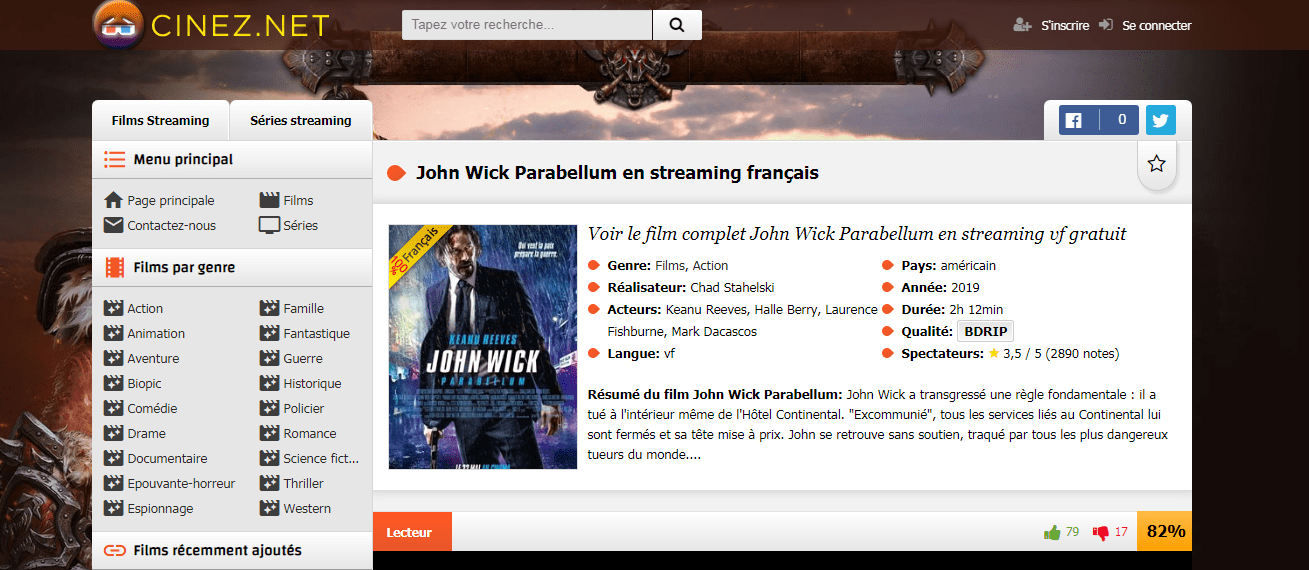Click the S'inscrire link
Image resolution: width=1309 pixels, height=570 pixels.
click(1064, 25)
